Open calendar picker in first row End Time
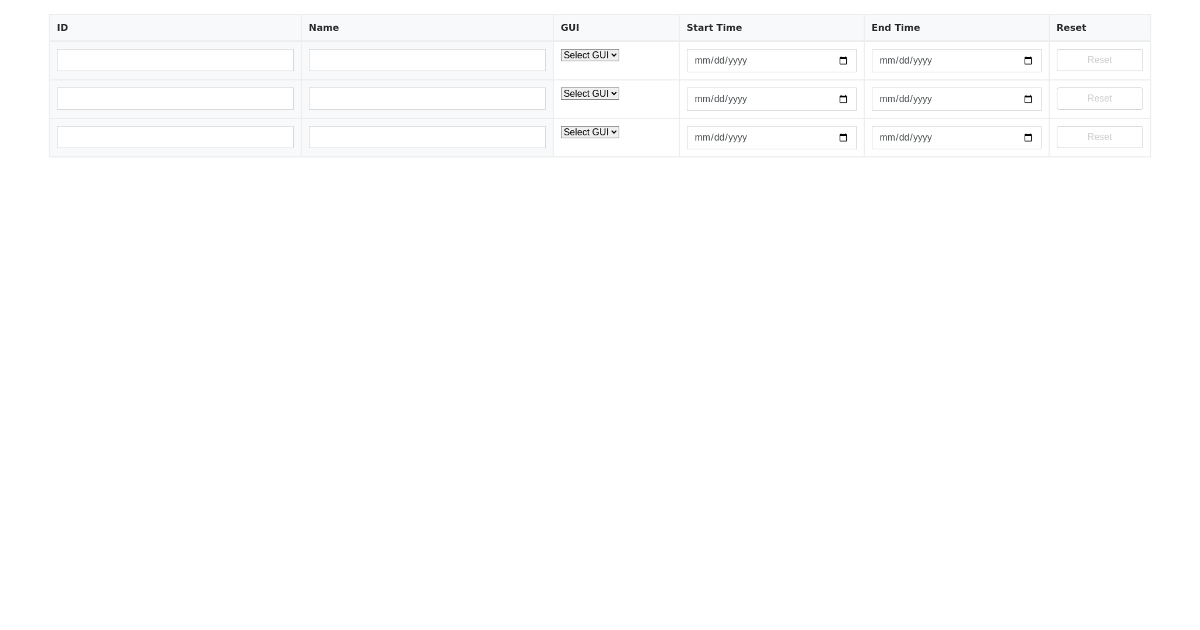The height and width of the screenshot is (630, 1200). (x=1028, y=61)
